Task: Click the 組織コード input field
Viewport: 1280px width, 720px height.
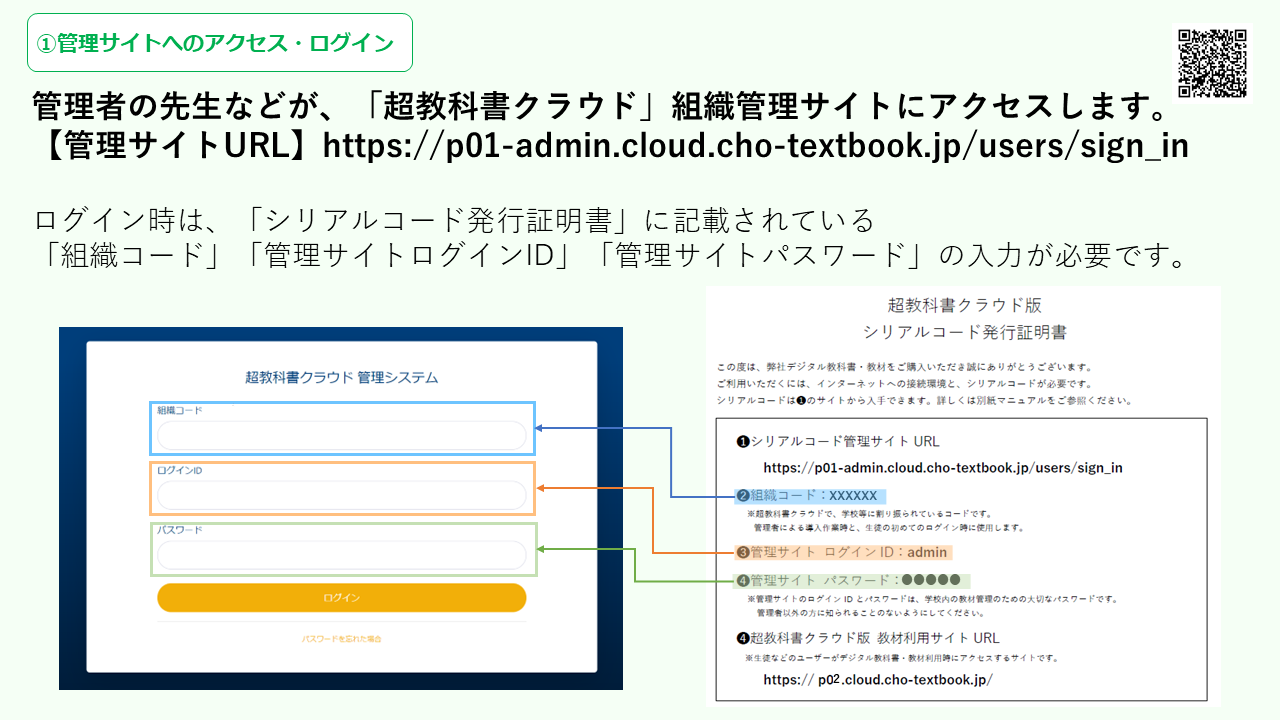Action: pyautogui.click(x=341, y=435)
